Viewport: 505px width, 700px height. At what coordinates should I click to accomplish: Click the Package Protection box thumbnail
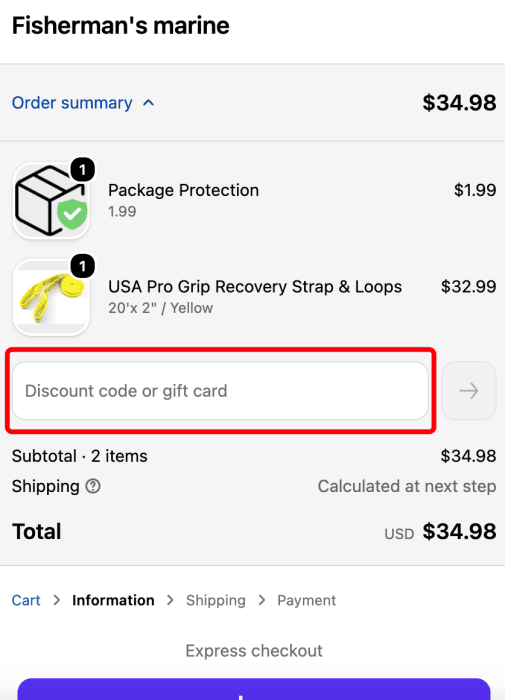51,200
